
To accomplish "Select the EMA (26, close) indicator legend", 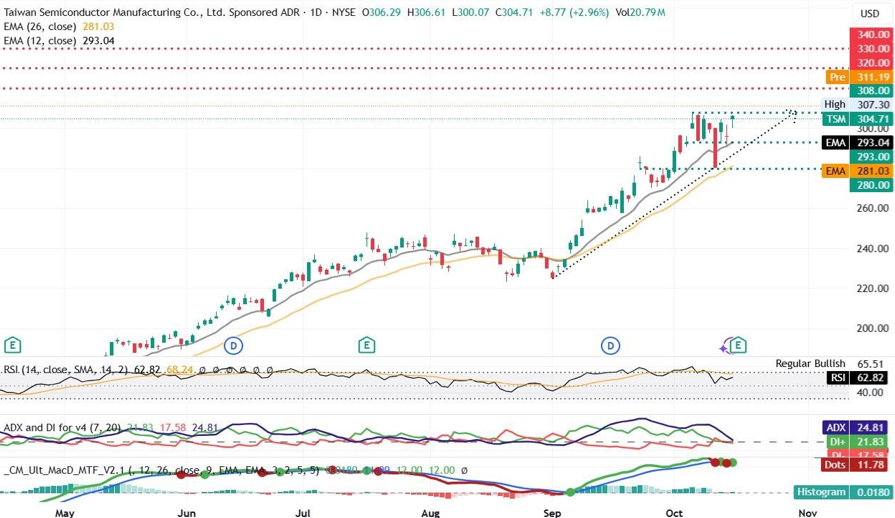I will (44, 26).
